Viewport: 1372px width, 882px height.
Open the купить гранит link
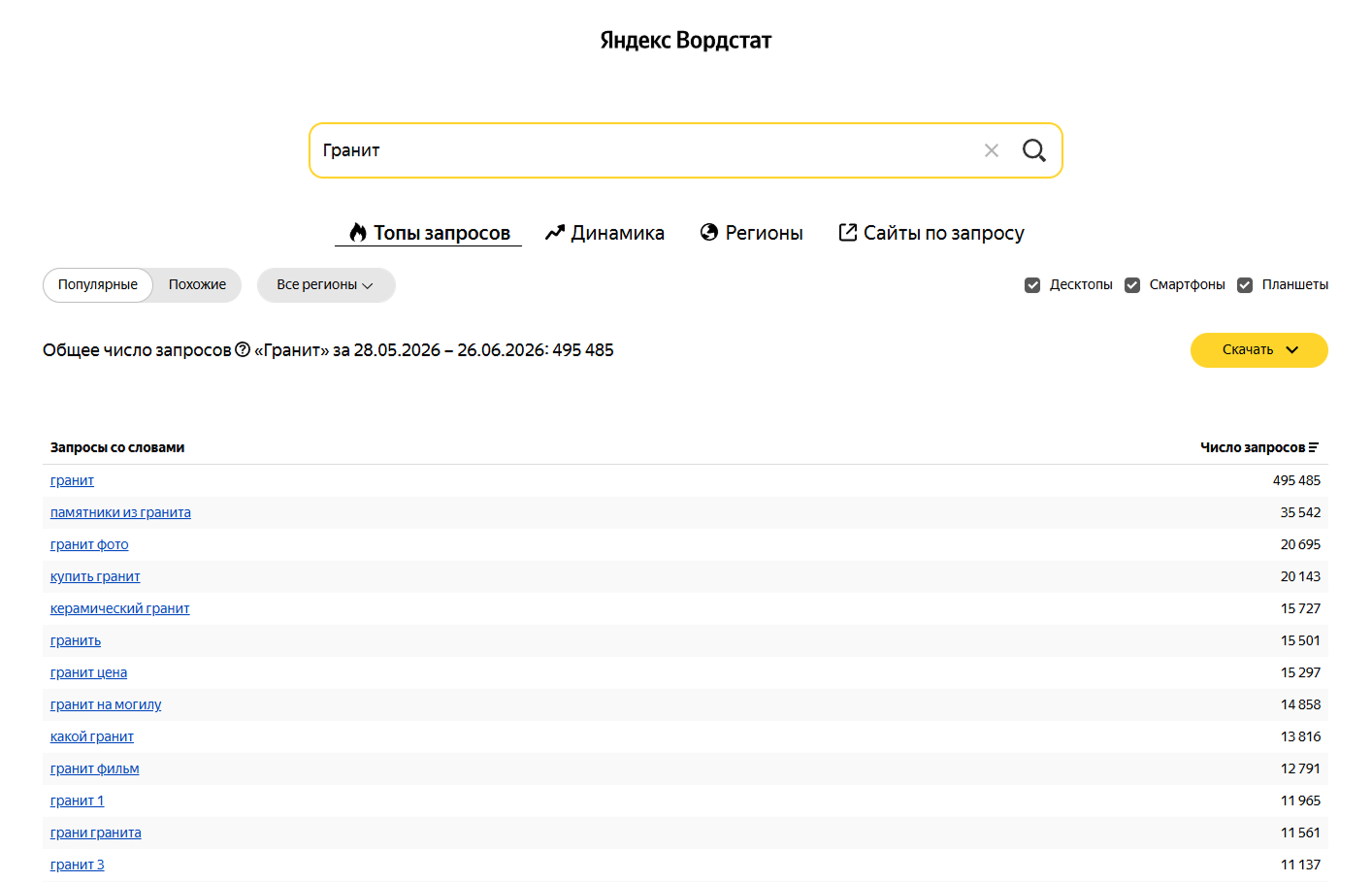click(x=95, y=576)
